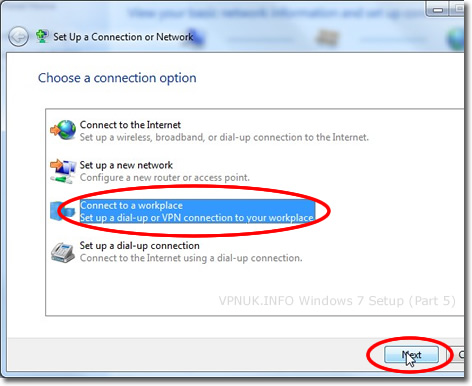Image resolution: width=472 pixels, height=386 pixels.
Task: Choose the Connect to the Internet option title
Action: click(x=130, y=125)
